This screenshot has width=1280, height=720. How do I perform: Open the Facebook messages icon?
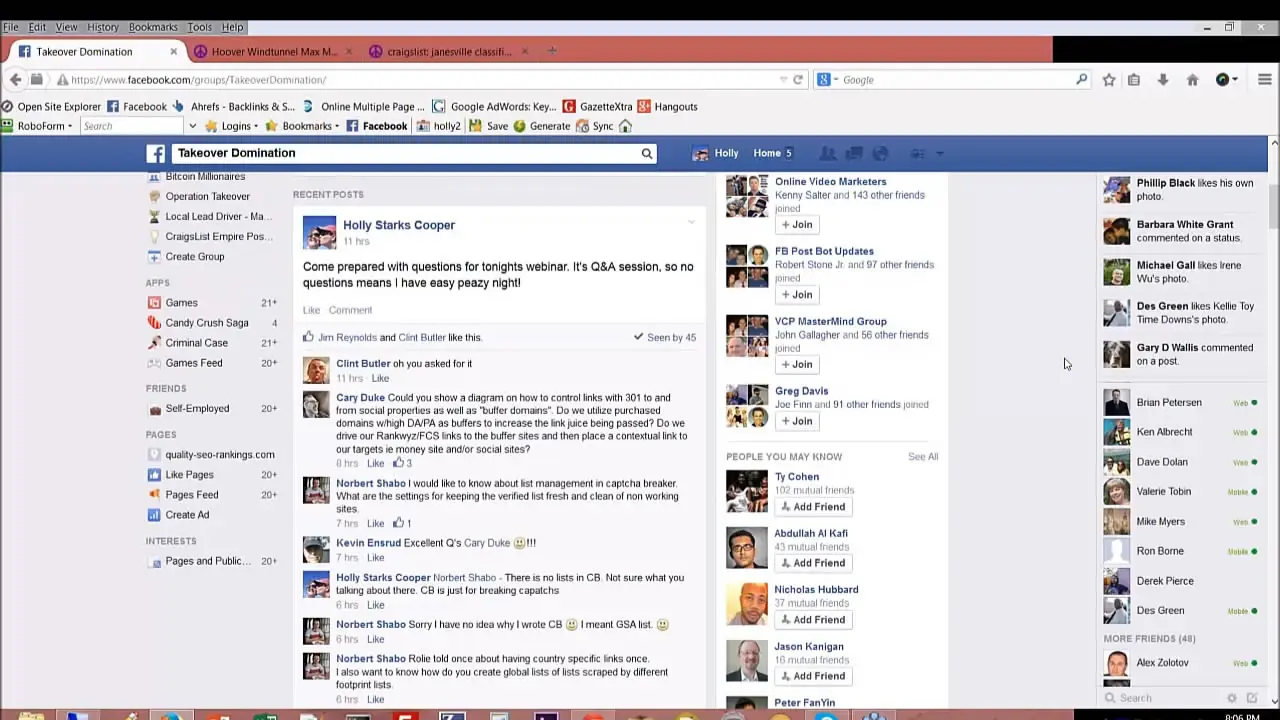(x=854, y=153)
